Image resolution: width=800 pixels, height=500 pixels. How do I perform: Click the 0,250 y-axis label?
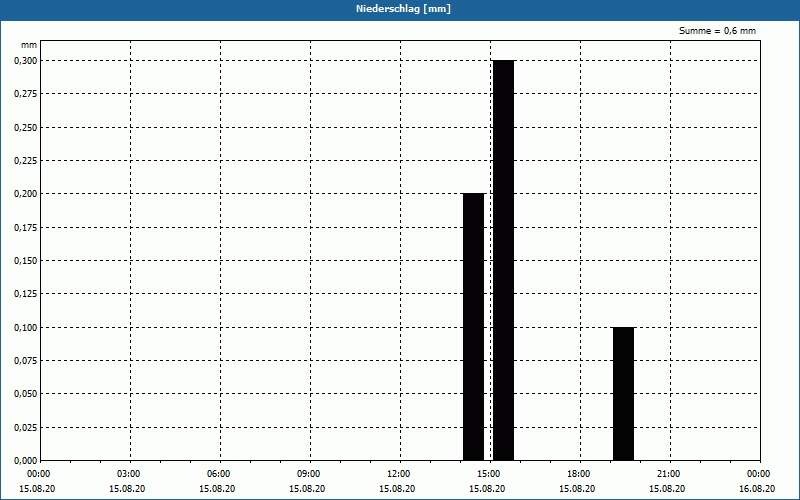tap(26, 128)
